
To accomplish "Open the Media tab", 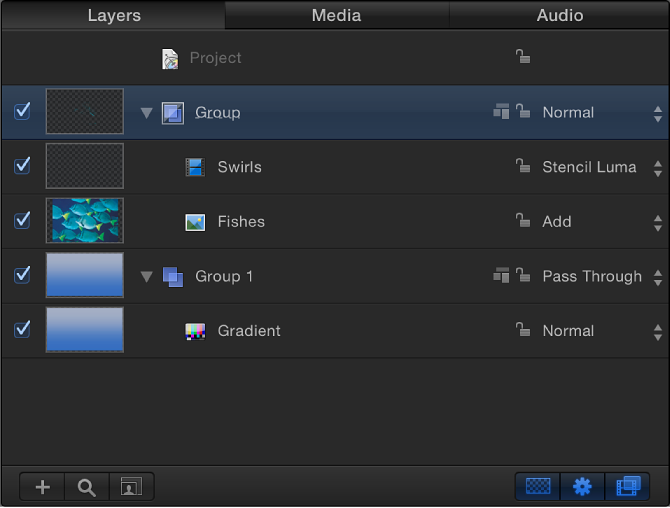I will [337, 15].
